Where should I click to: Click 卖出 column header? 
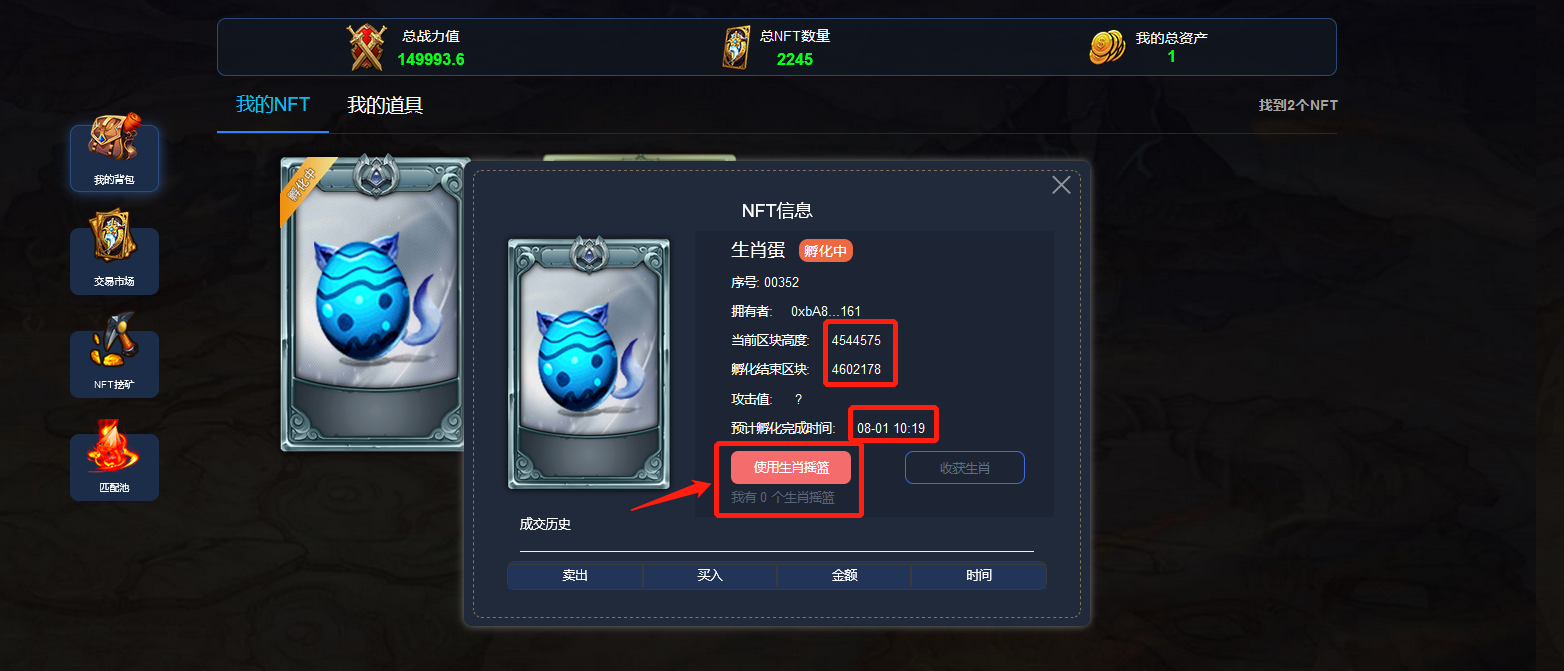pos(575,576)
